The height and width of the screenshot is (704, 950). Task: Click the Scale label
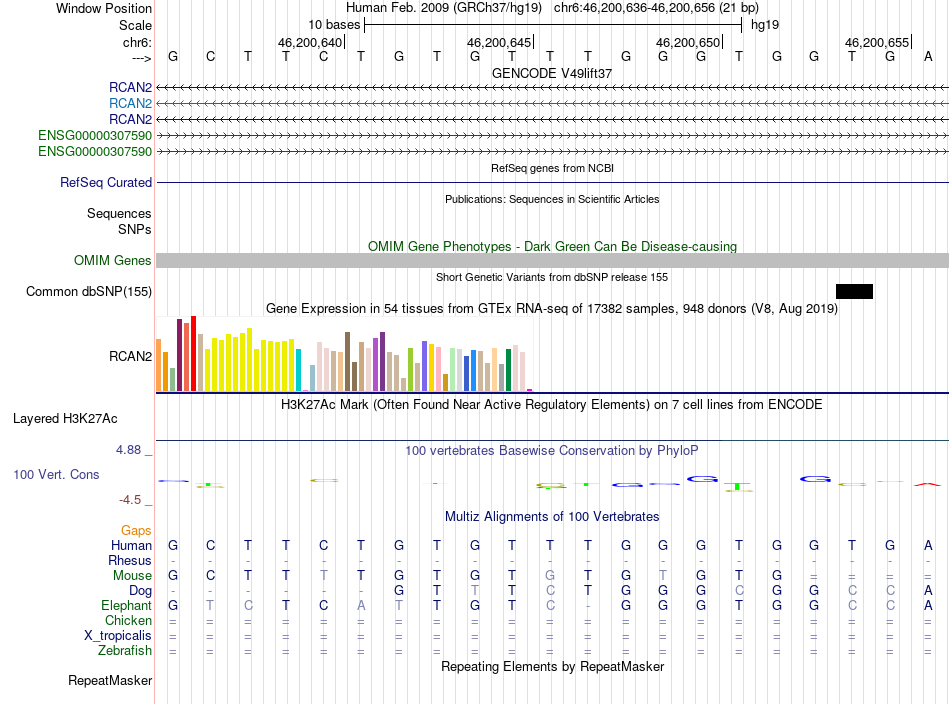coord(135,25)
